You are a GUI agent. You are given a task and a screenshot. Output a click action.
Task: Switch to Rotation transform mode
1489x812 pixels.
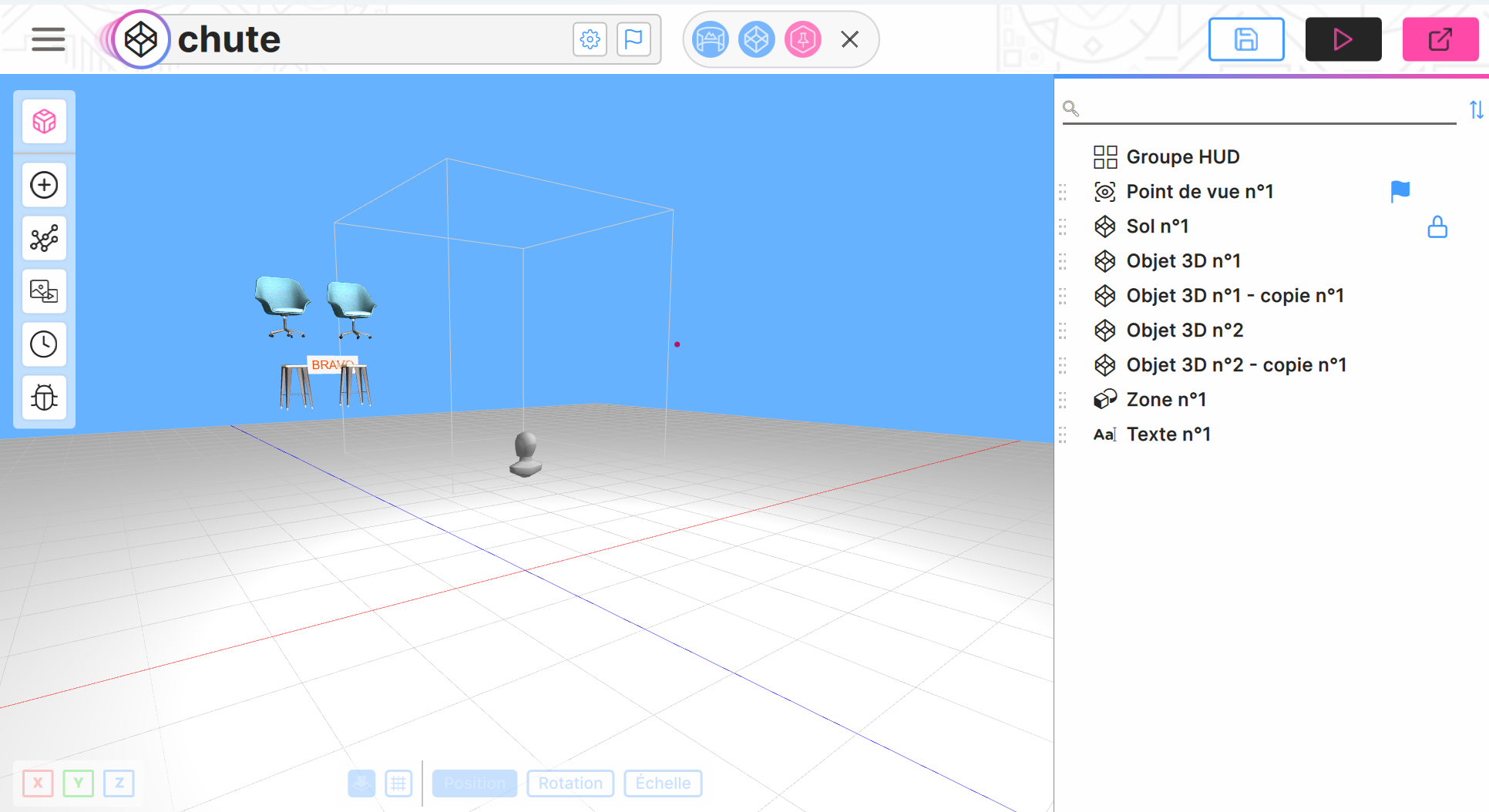coord(570,783)
